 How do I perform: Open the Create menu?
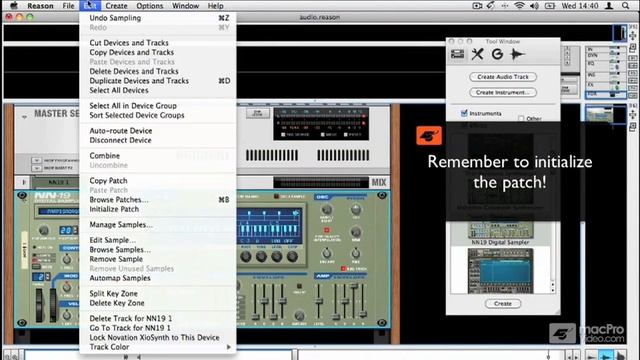tap(116, 6)
